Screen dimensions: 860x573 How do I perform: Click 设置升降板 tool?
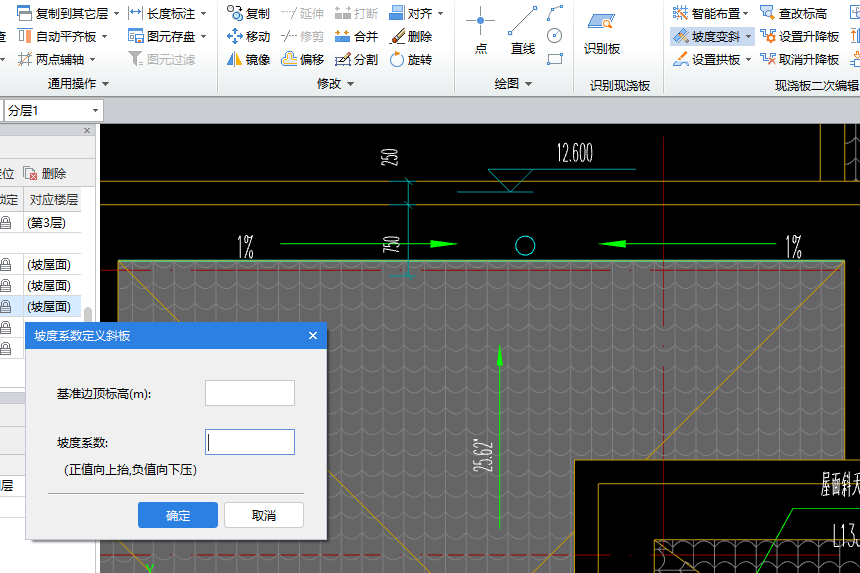tap(799, 37)
